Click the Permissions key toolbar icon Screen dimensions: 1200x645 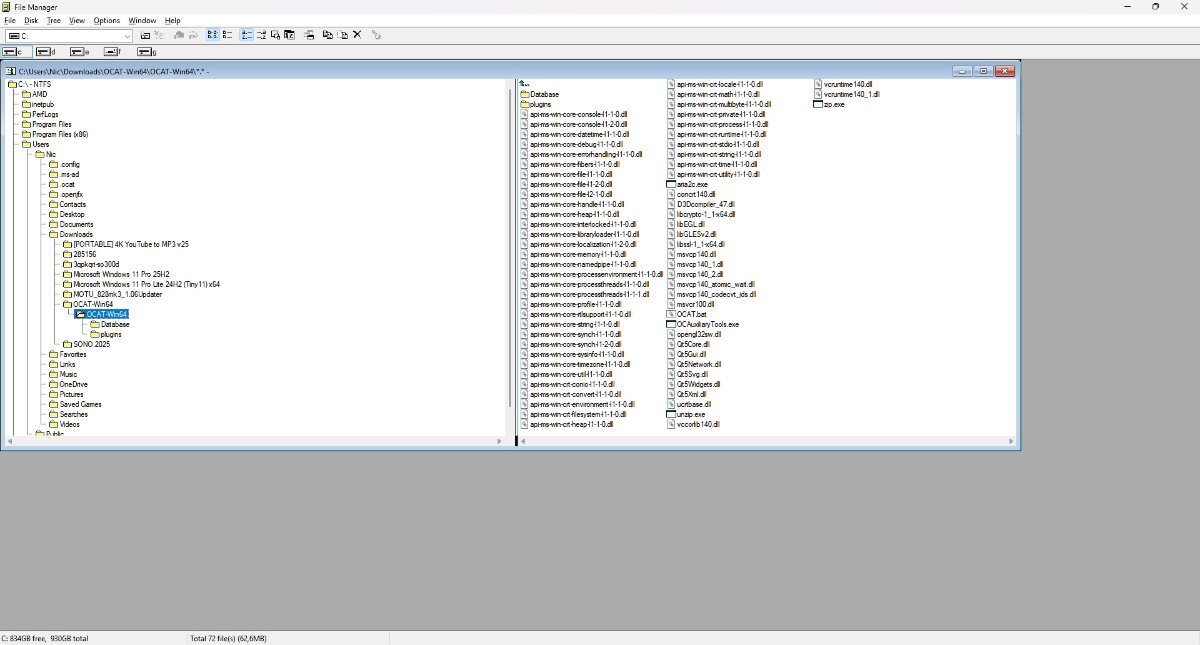pyautogui.click(x=376, y=35)
